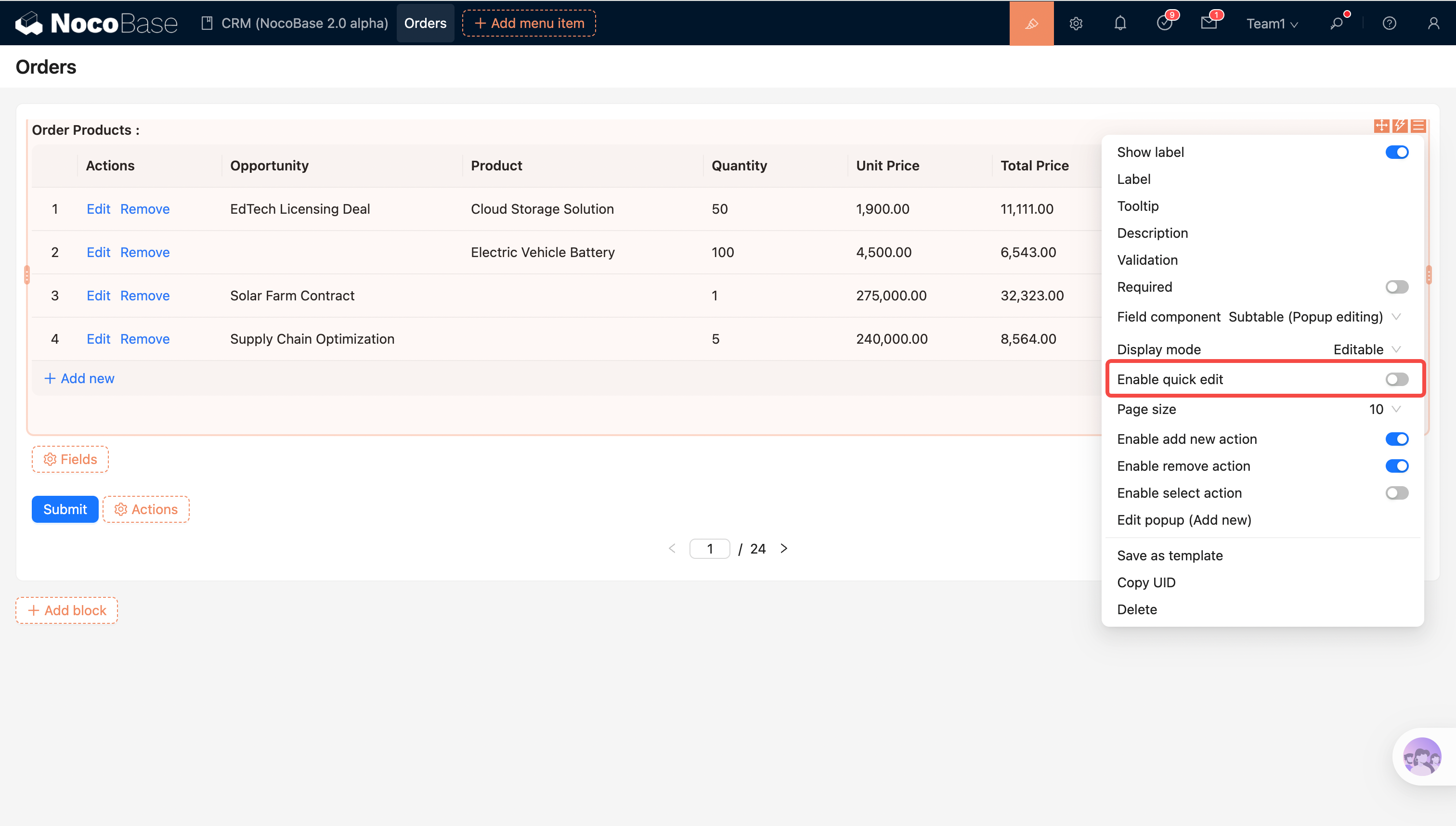
Task: Click Add new row link
Action: coord(79,378)
